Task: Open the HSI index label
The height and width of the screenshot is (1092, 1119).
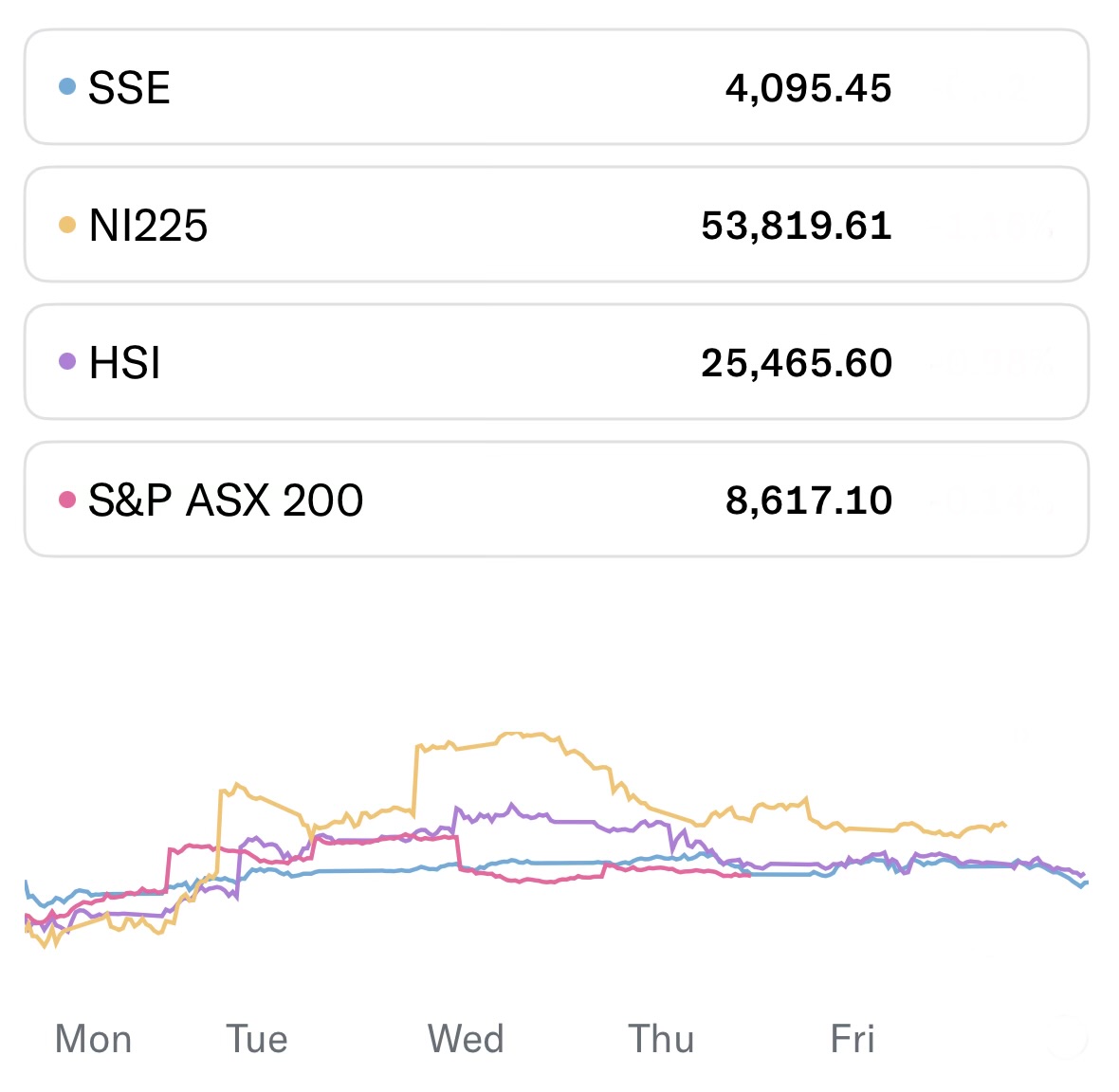Action: pyautogui.click(x=124, y=363)
